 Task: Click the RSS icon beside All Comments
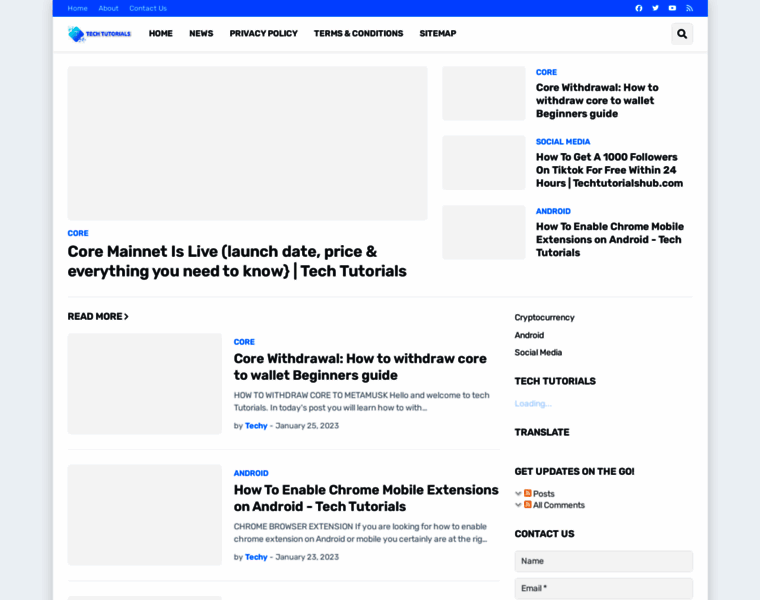(x=528, y=505)
